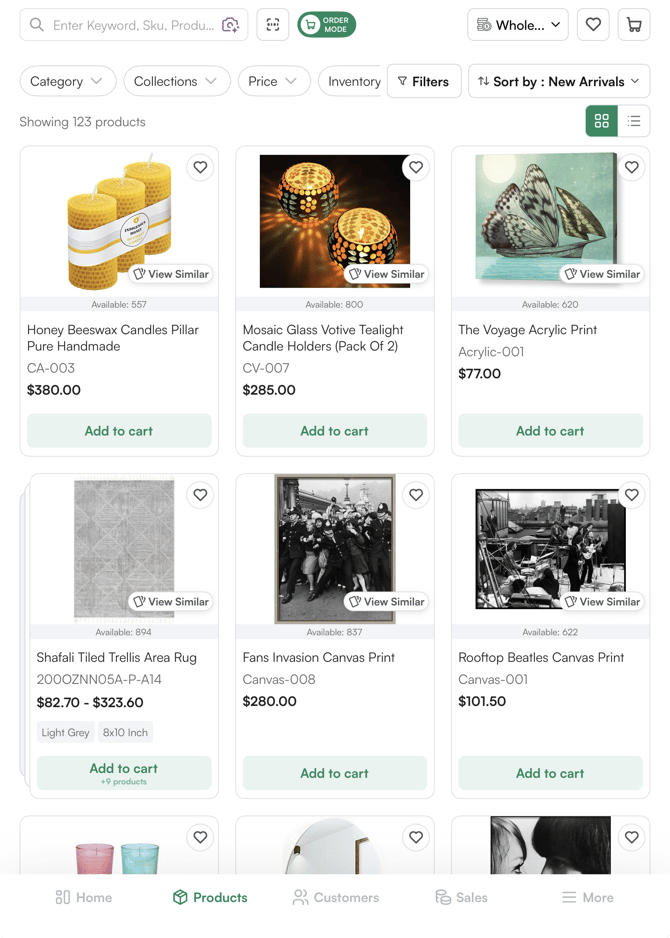
Task: Open the shopping cart icon
Action: pyautogui.click(x=634, y=25)
